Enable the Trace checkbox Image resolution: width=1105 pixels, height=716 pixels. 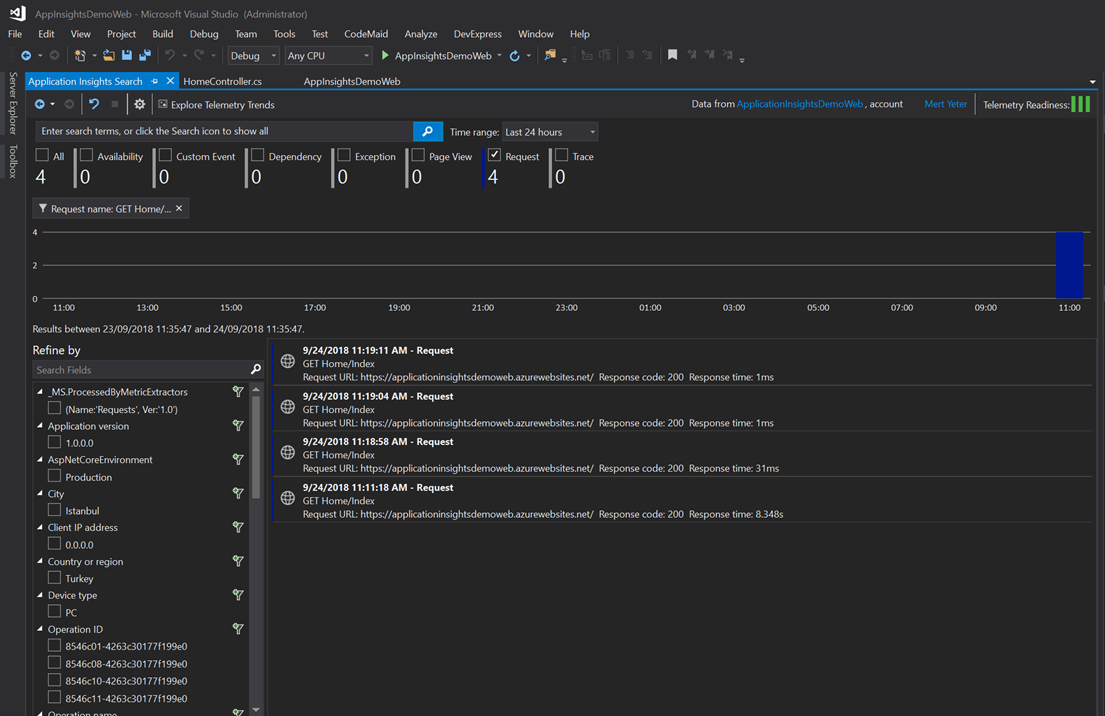561,155
